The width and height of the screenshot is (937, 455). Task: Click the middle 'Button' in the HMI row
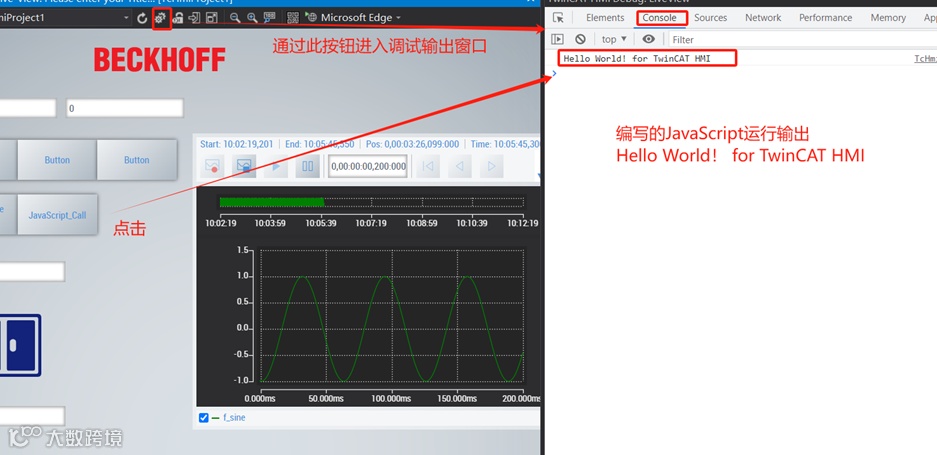point(57,160)
